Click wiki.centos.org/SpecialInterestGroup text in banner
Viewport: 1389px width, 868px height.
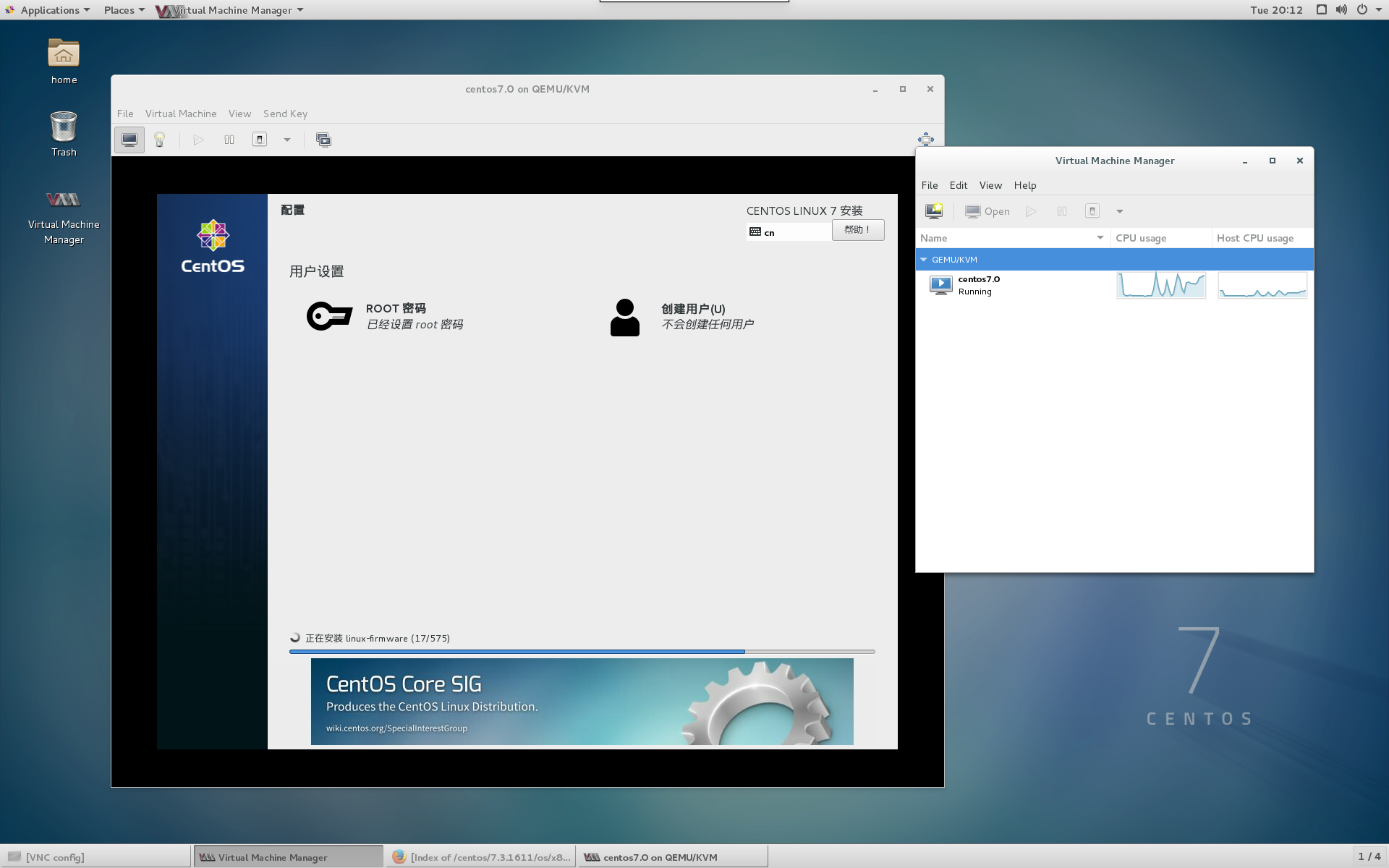pos(396,728)
